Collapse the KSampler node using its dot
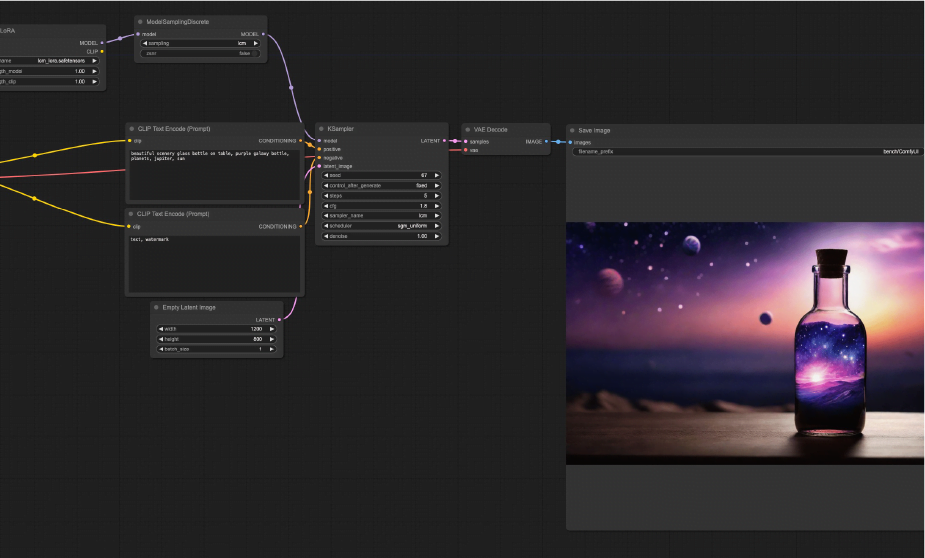Screen dimensions: 925x558 pos(321,129)
